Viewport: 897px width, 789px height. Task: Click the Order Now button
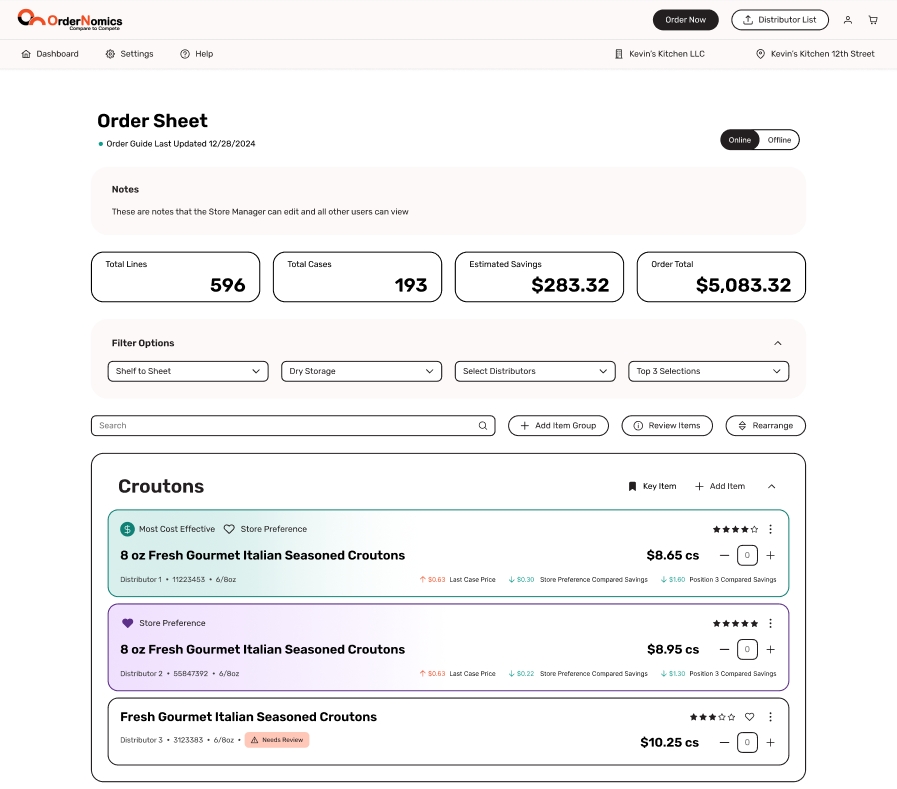pyautogui.click(x=685, y=20)
